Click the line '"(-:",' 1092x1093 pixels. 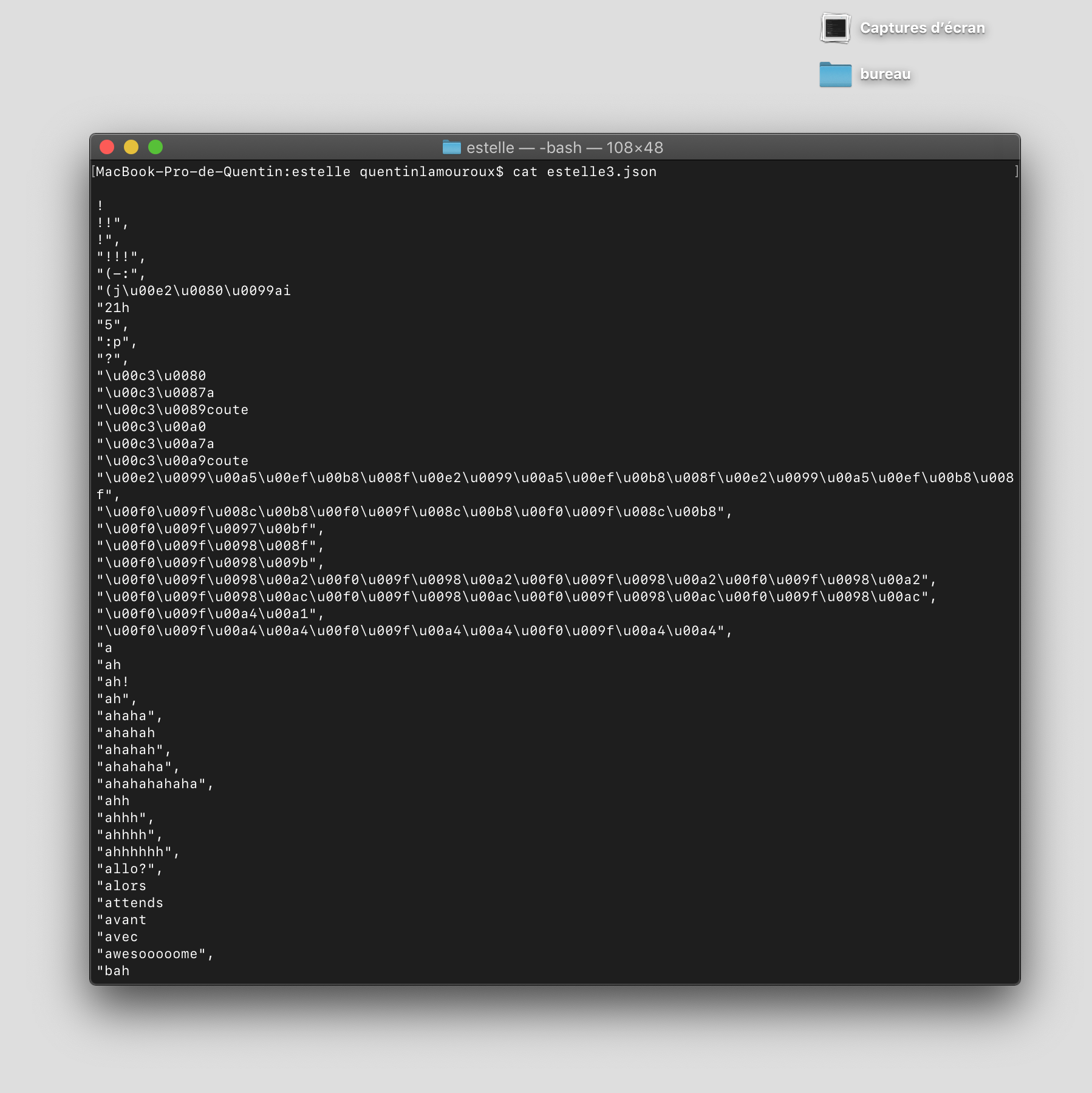(x=121, y=274)
